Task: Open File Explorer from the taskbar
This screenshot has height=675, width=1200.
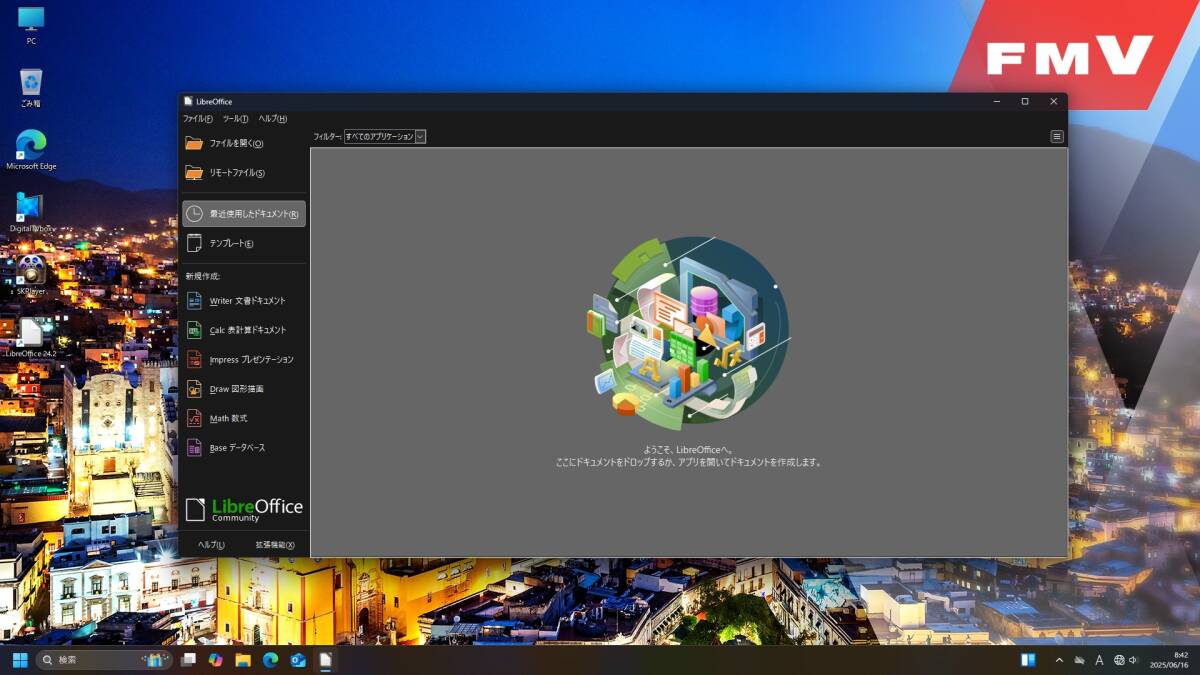Action: point(243,660)
